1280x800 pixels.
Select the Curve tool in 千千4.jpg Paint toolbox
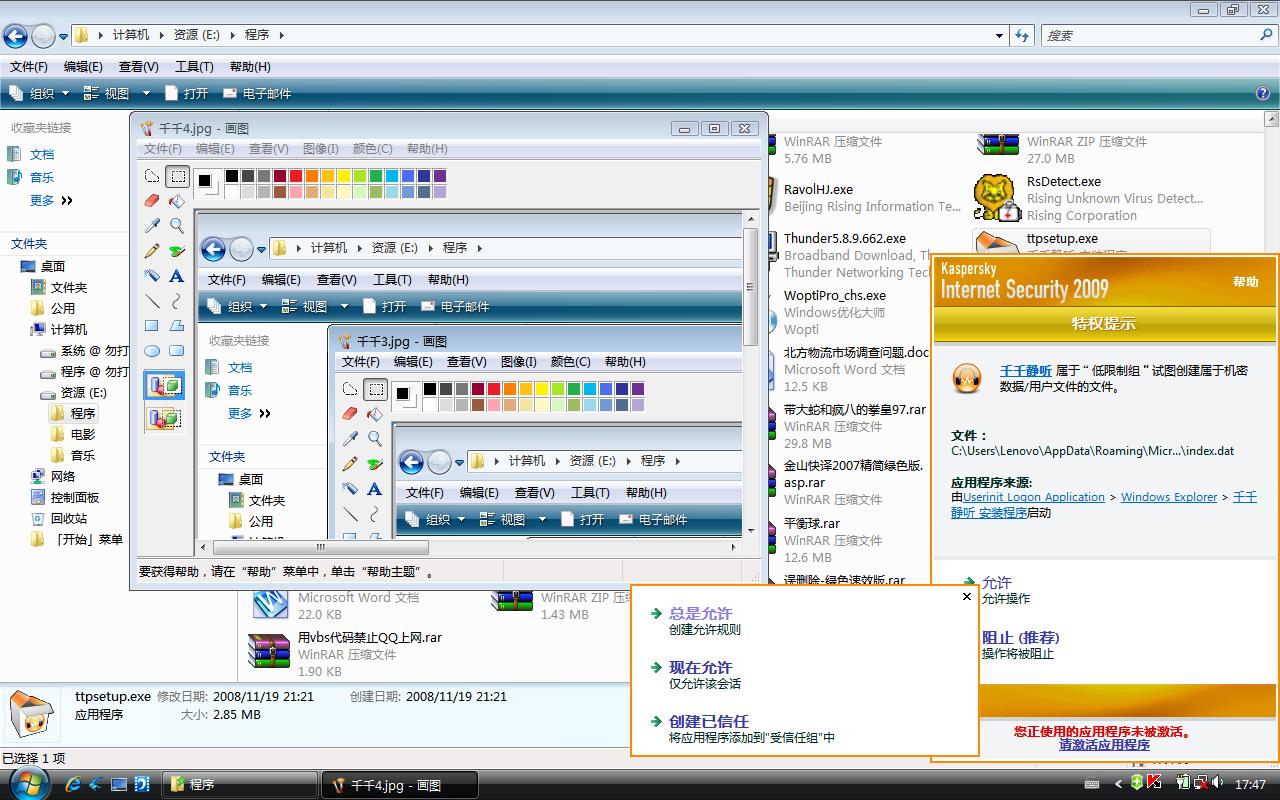click(x=177, y=301)
